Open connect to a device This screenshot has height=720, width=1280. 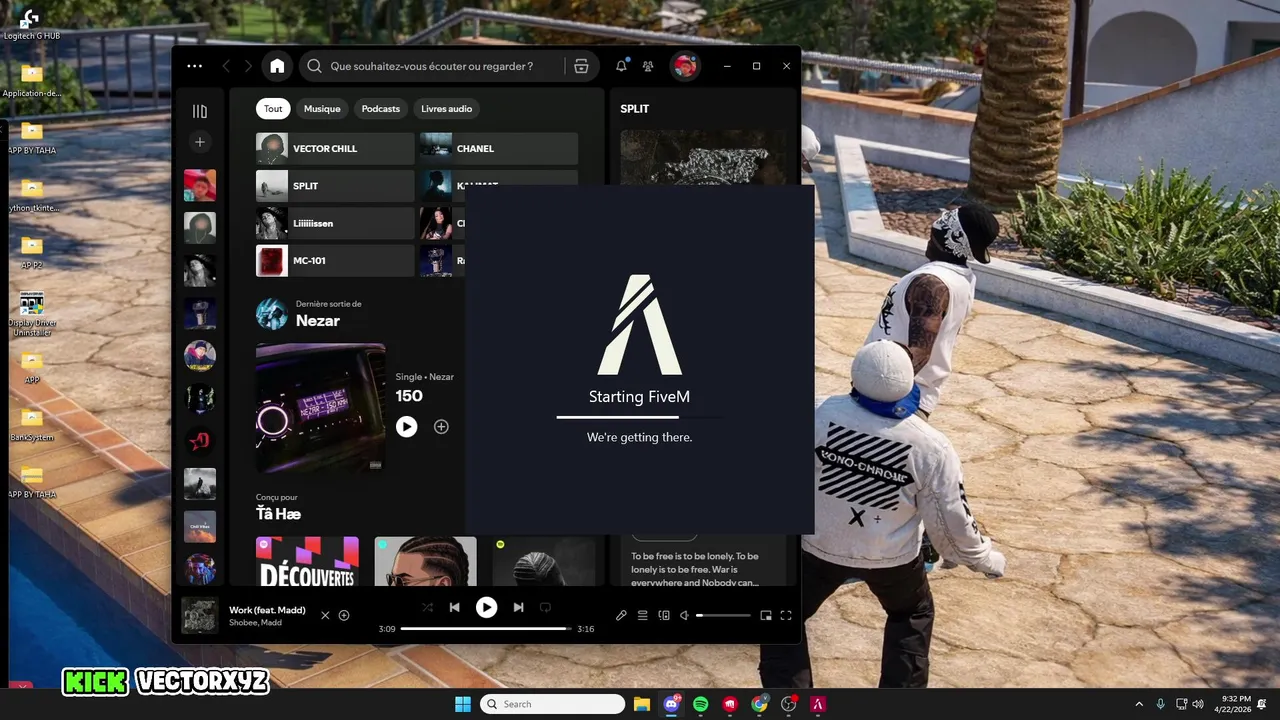point(664,616)
